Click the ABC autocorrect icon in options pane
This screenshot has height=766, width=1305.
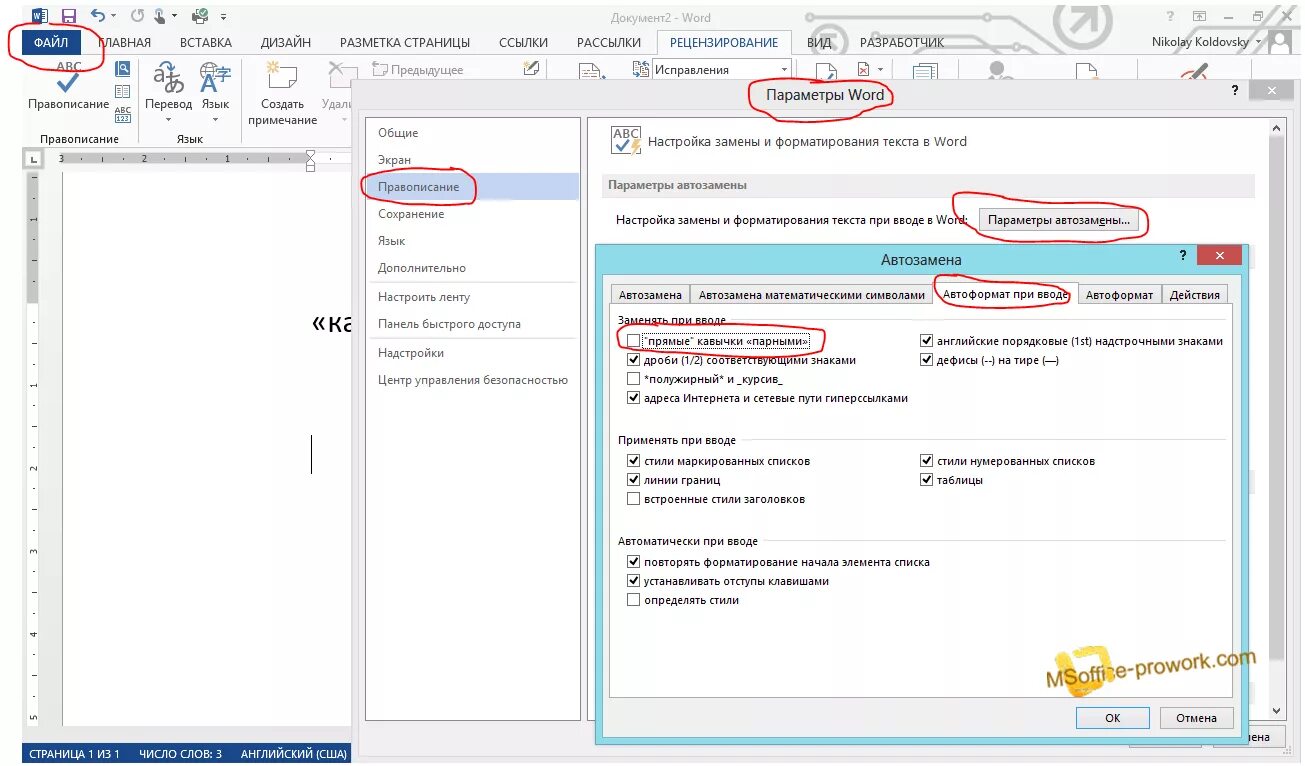pos(626,140)
